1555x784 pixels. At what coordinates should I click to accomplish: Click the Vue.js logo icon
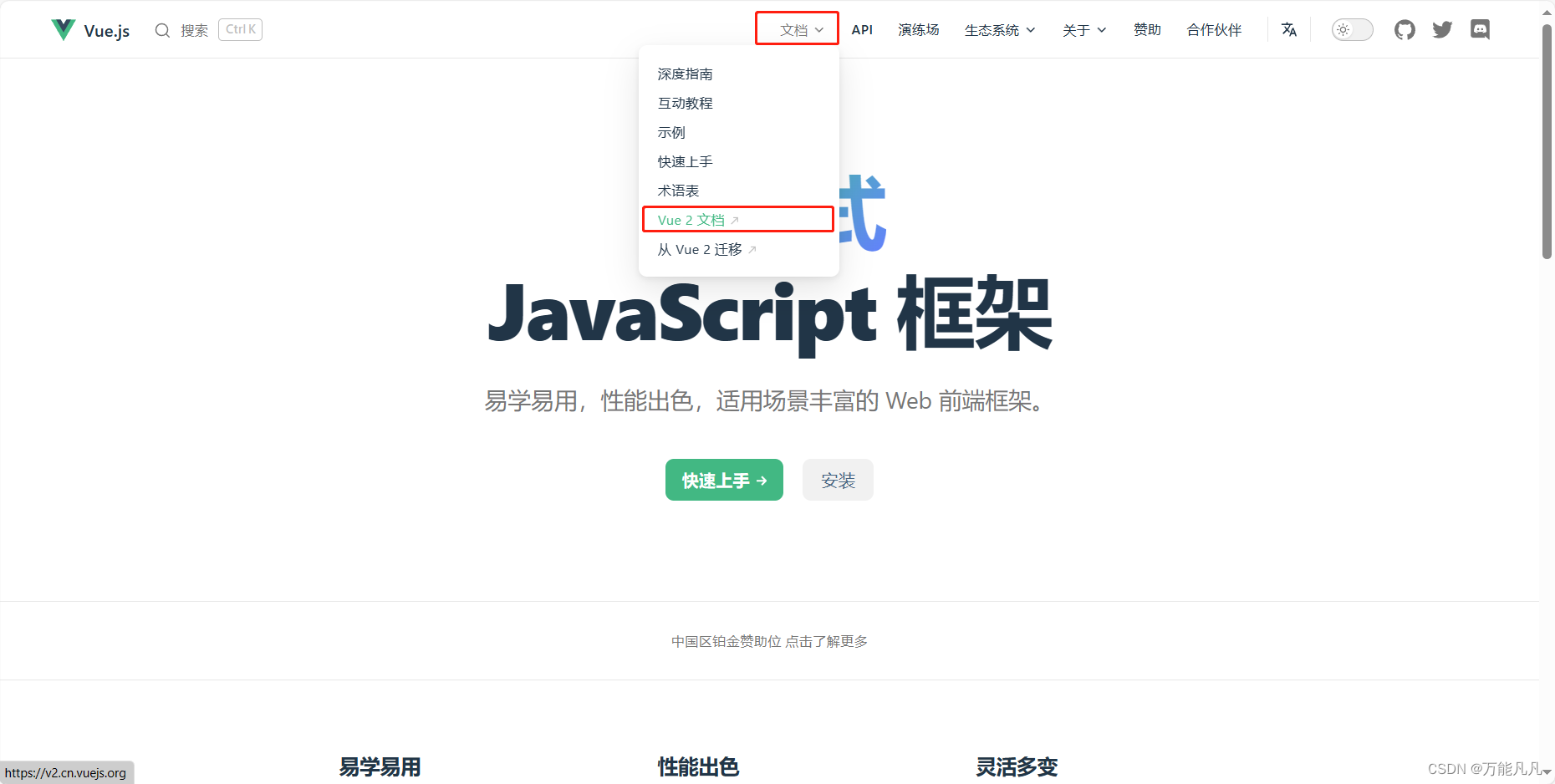pyautogui.click(x=63, y=28)
